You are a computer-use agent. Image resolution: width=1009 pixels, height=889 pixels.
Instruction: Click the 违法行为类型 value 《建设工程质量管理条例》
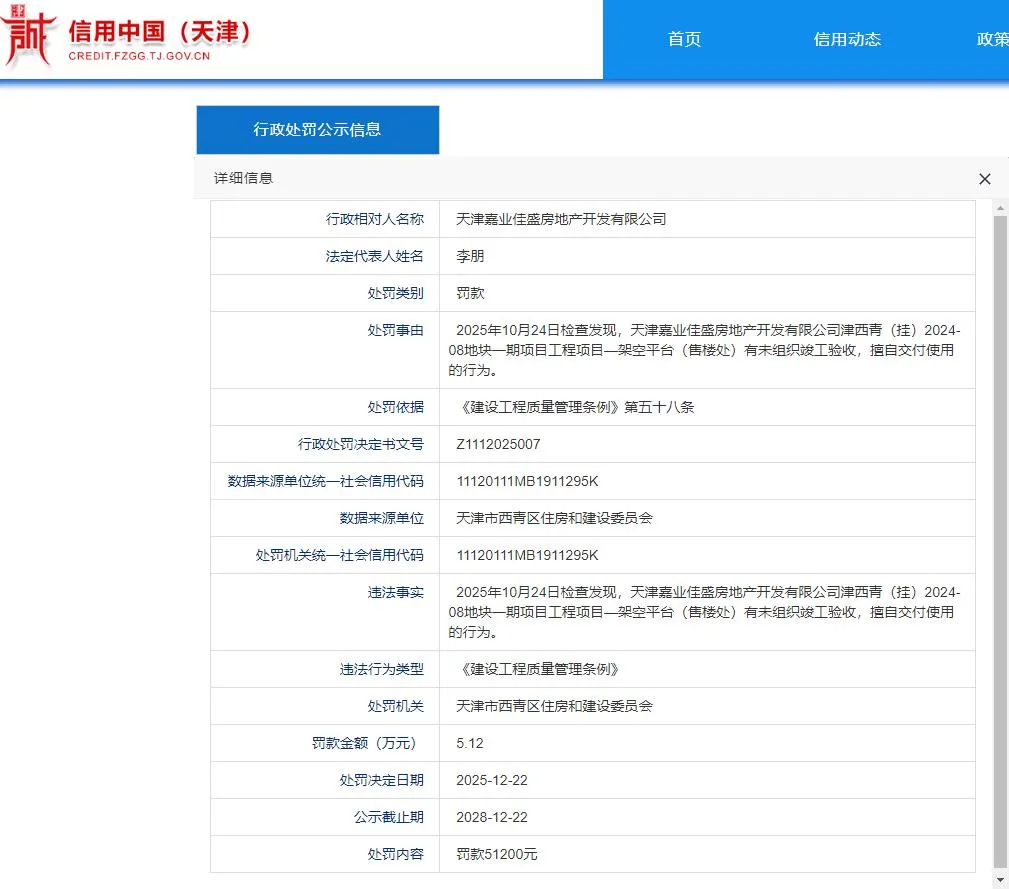pyautogui.click(x=540, y=669)
